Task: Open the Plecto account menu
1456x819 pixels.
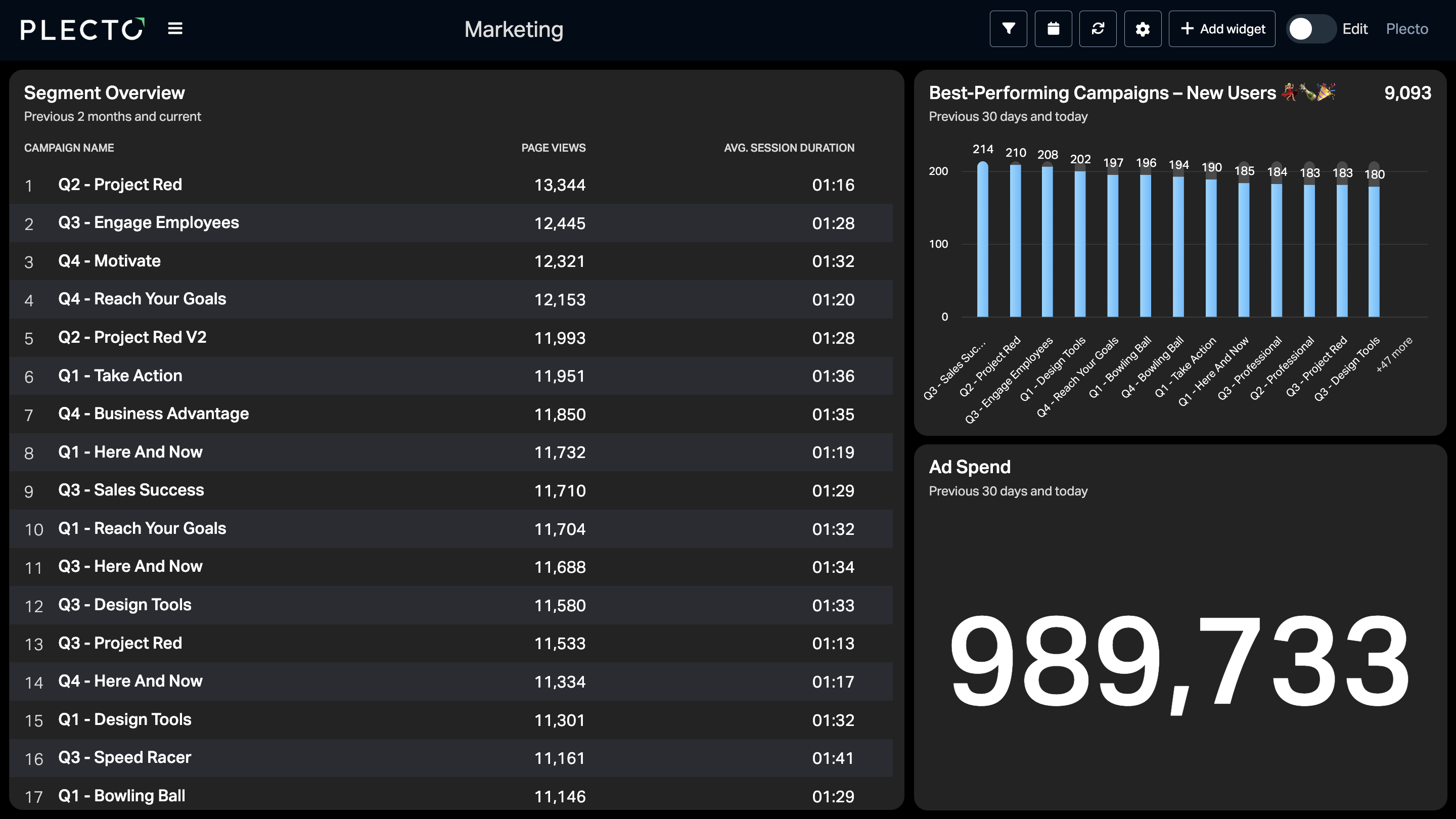Action: tap(1406, 29)
